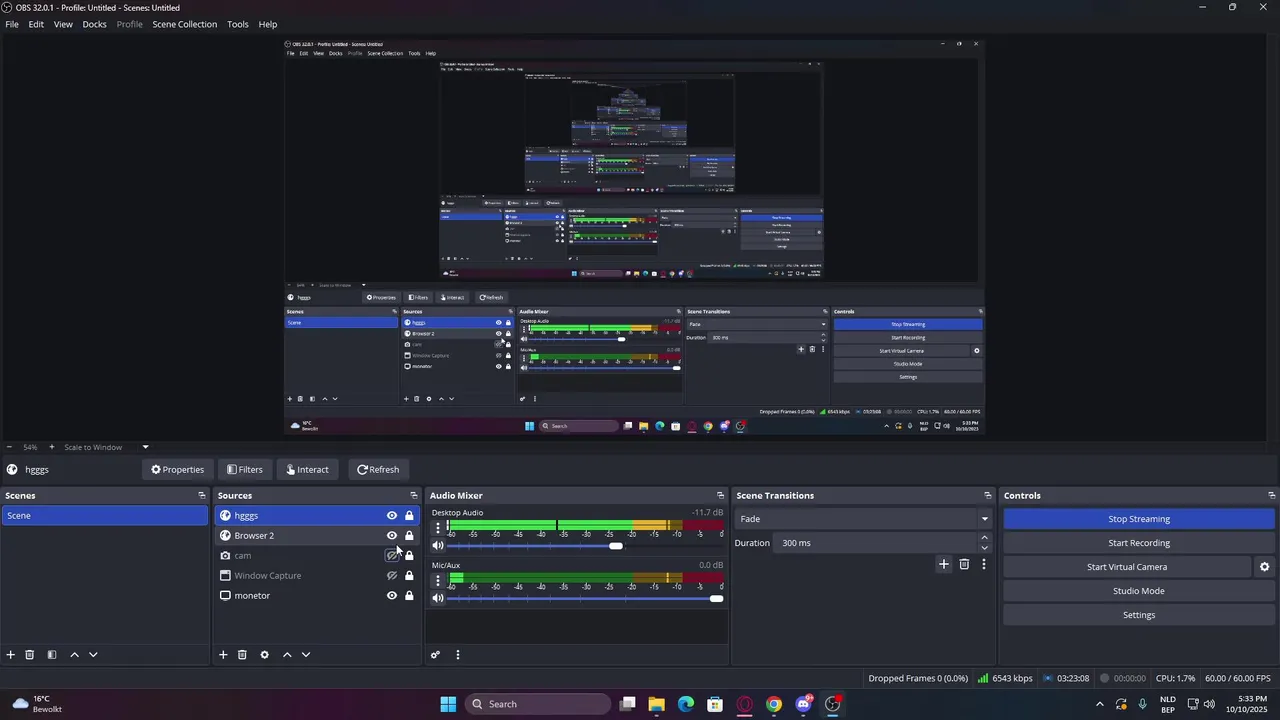1280x720 pixels.
Task: Open the Help menu
Action: click(x=268, y=24)
